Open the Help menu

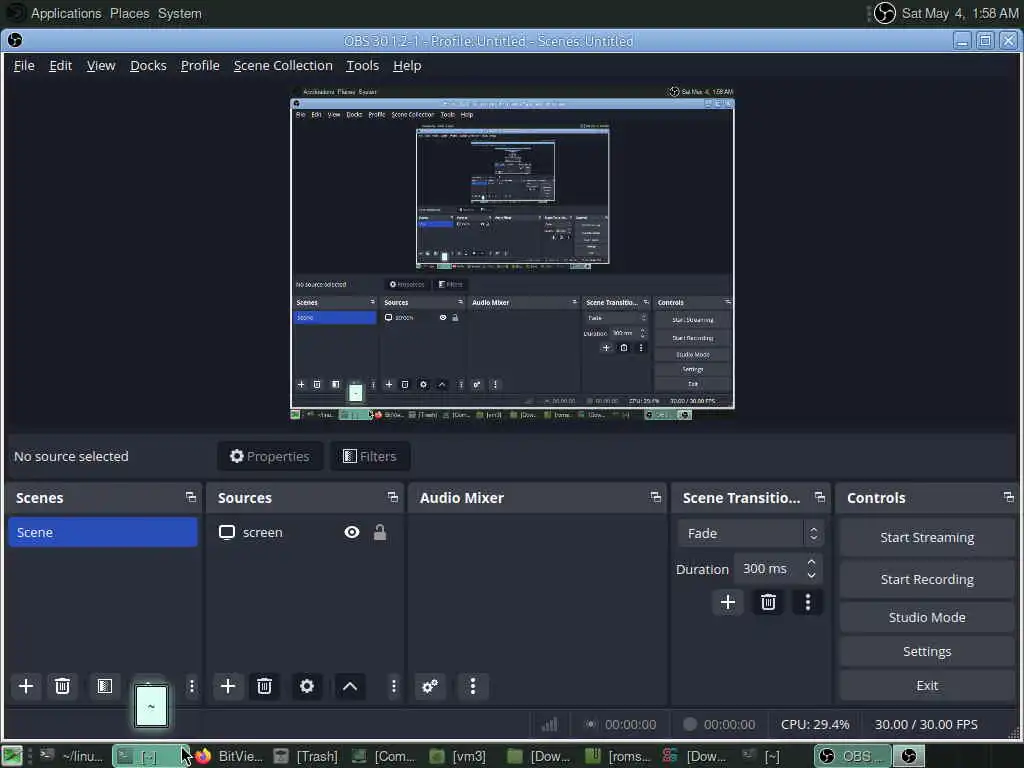point(407,65)
